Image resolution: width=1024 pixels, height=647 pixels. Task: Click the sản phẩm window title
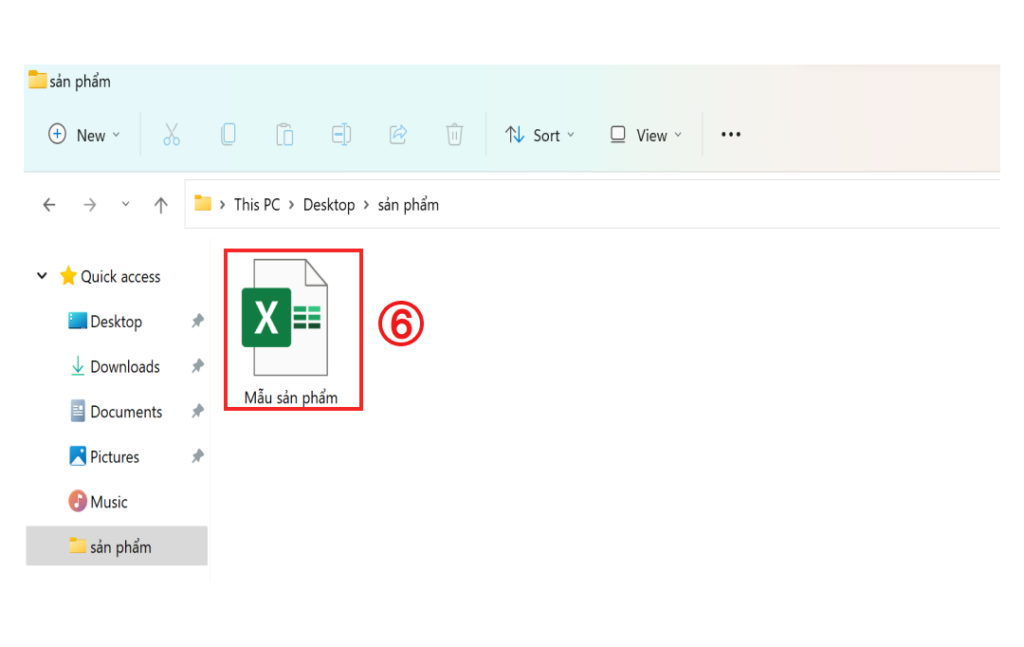click(x=80, y=82)
